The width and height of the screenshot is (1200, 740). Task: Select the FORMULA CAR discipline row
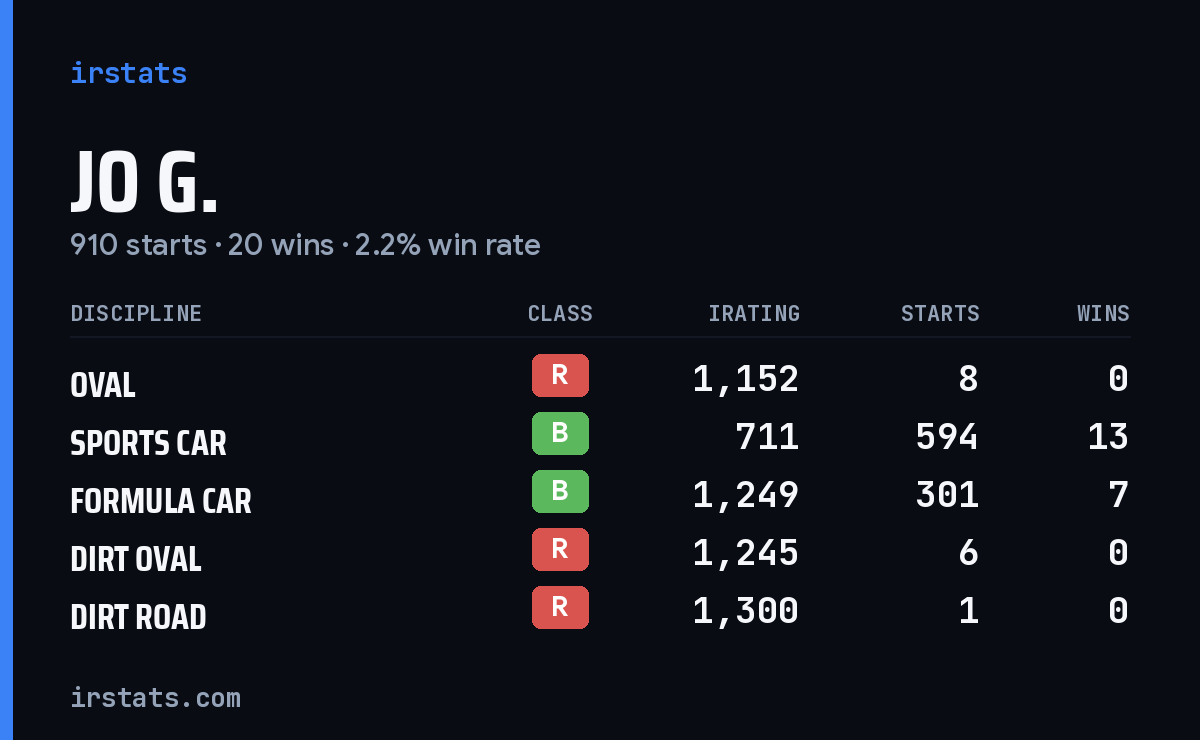click(600, 495)
